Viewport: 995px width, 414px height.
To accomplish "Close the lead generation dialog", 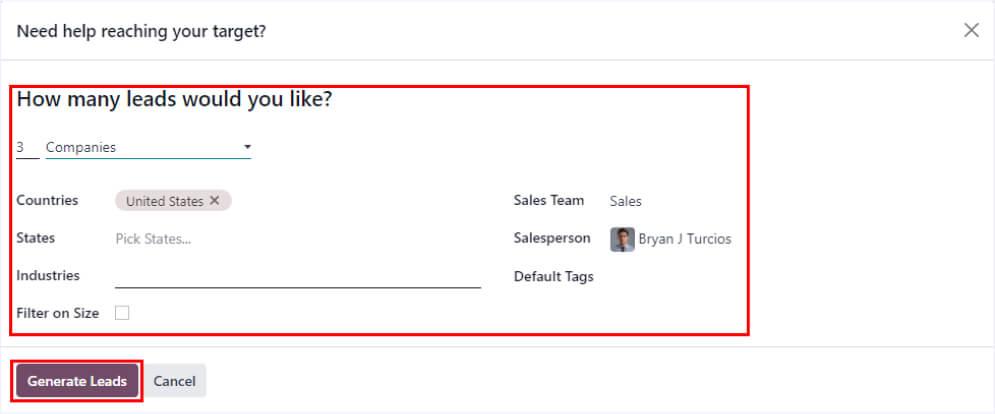I will pos(971,31).
